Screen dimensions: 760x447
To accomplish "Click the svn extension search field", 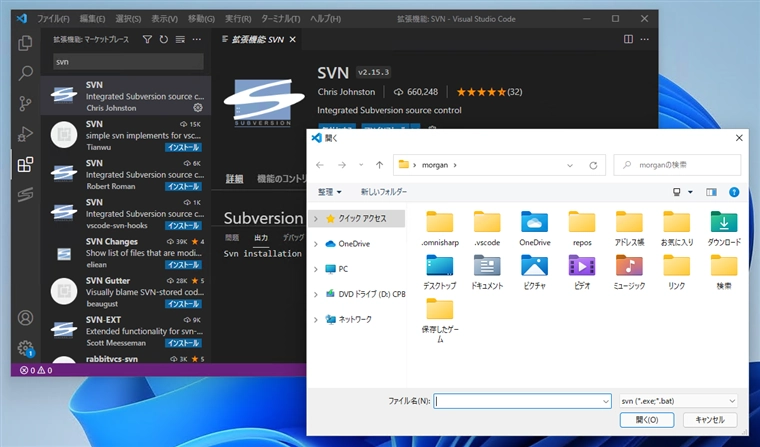I will [x=128, y=62].
